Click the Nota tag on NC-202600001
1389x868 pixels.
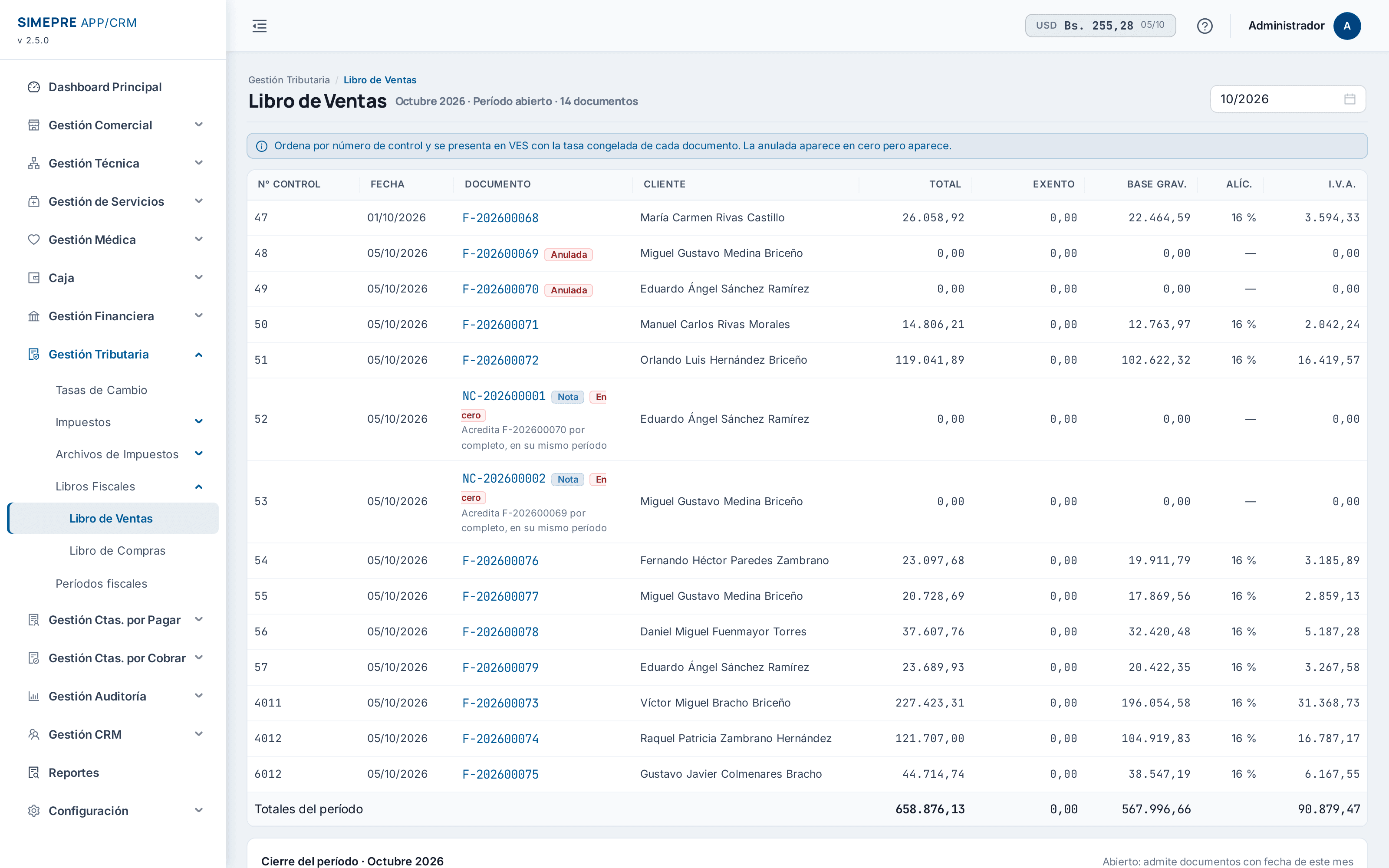(568, 397)
